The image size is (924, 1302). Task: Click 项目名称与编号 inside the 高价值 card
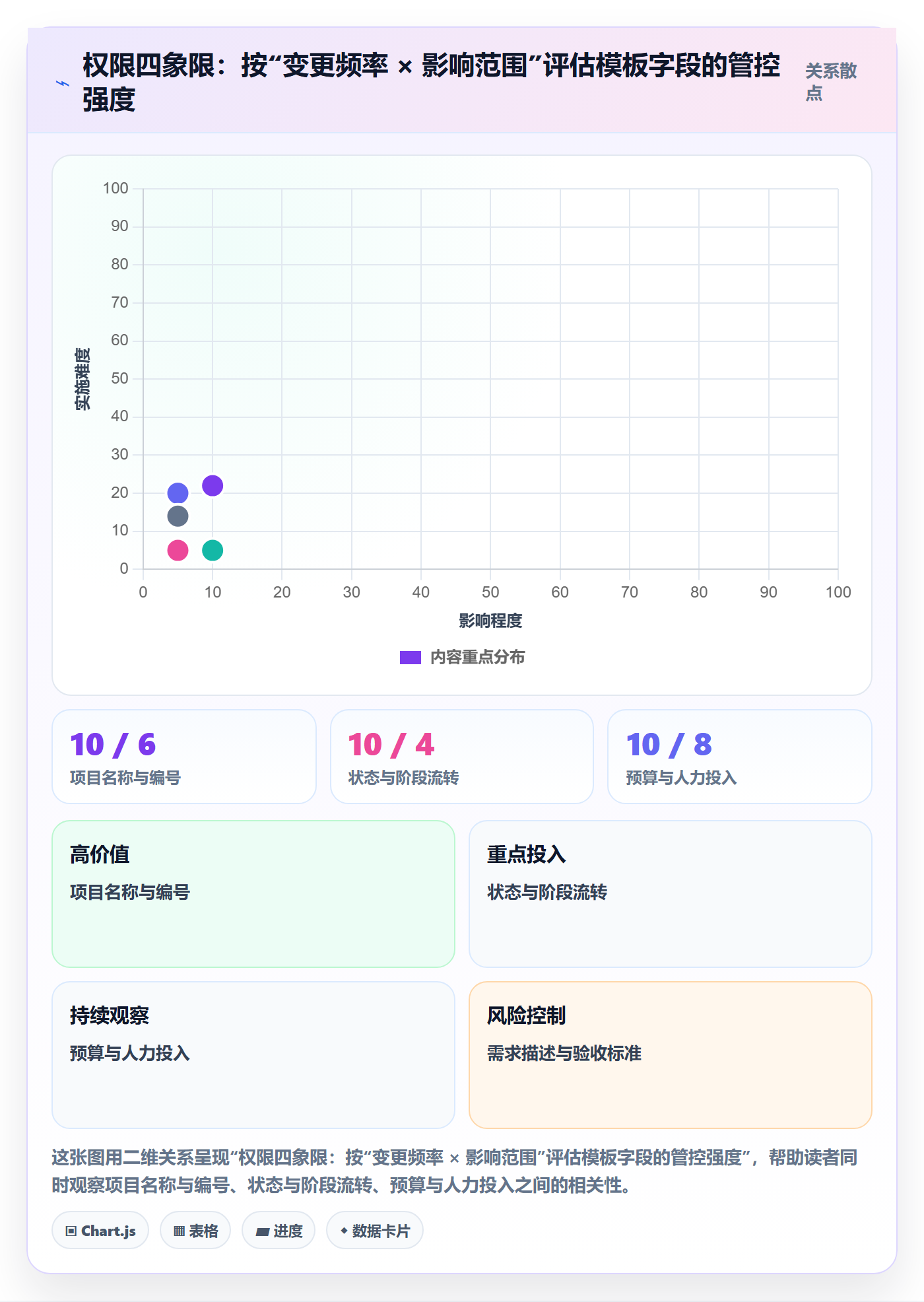130,892
